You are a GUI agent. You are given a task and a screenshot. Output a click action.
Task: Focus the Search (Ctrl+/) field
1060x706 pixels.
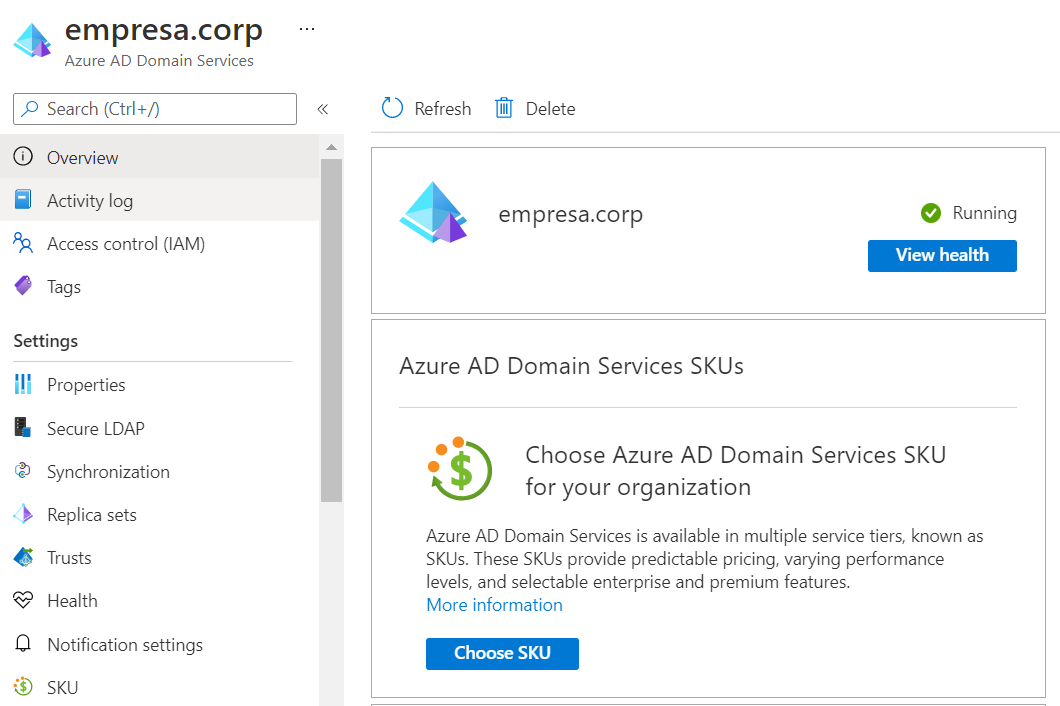click(155, 109)
